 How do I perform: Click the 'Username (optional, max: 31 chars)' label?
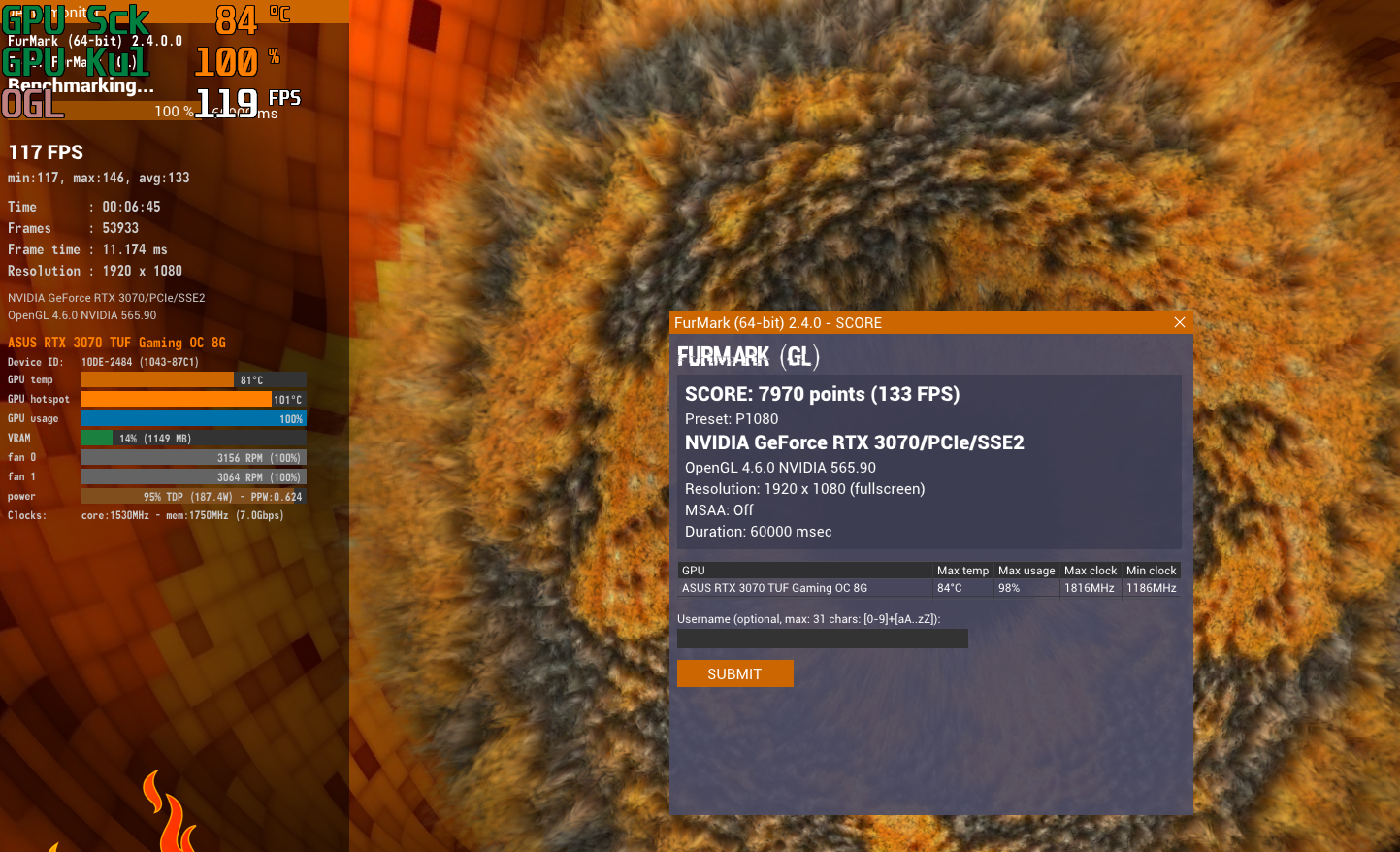[808, 619]
